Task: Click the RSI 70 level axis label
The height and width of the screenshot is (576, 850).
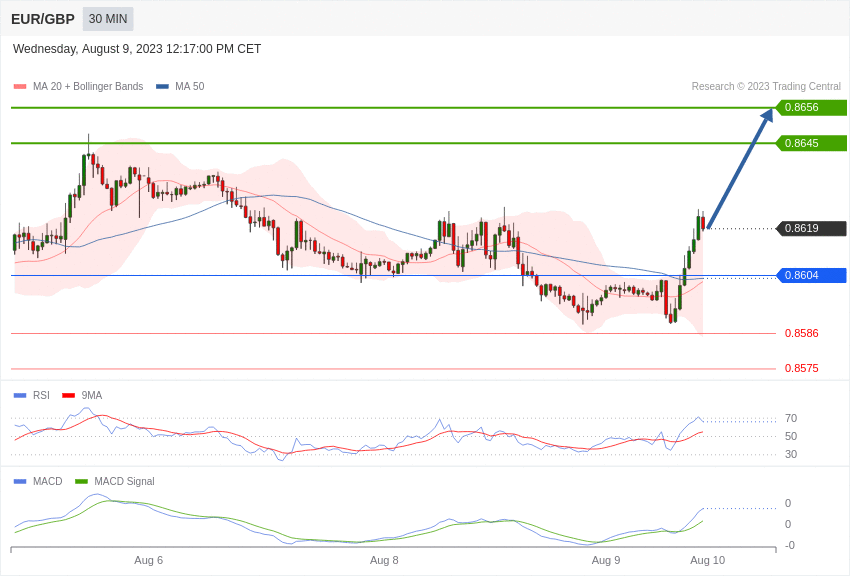Action: click(x=791, y=418)
